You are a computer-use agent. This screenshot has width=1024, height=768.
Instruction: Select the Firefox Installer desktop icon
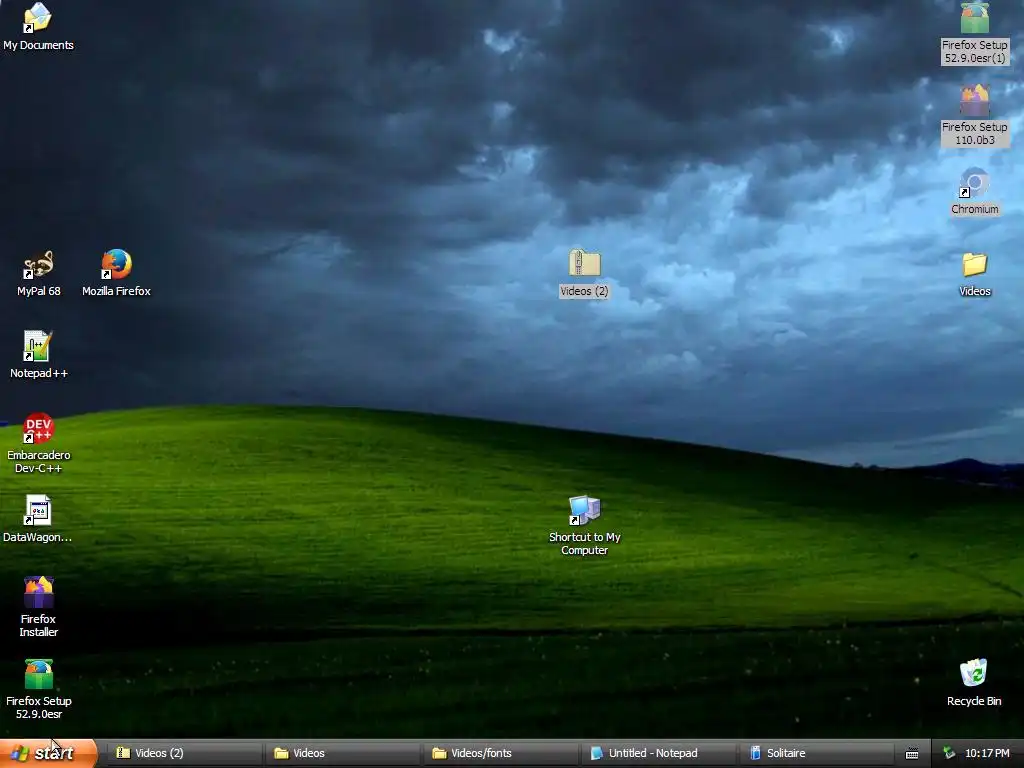[x=39, y=607]
